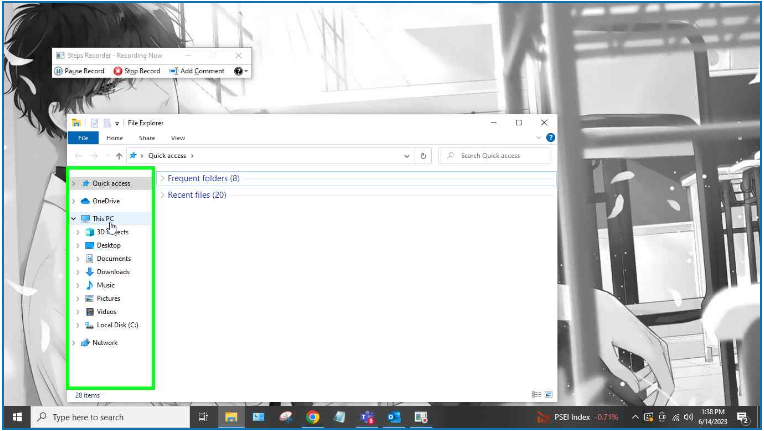Go up one level with Up arrow
Image resolution: width=764 pixels, height=431 pixels.
tap(119, 156)
